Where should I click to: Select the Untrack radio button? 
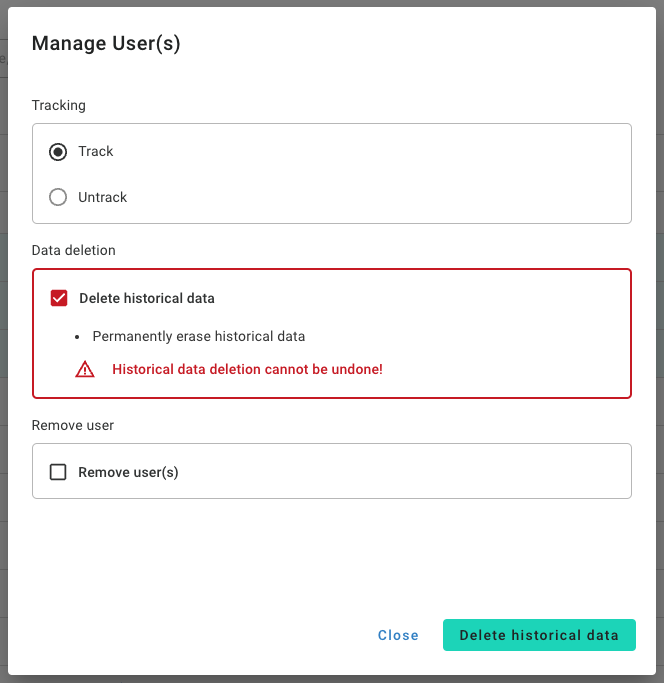[58, 197]
